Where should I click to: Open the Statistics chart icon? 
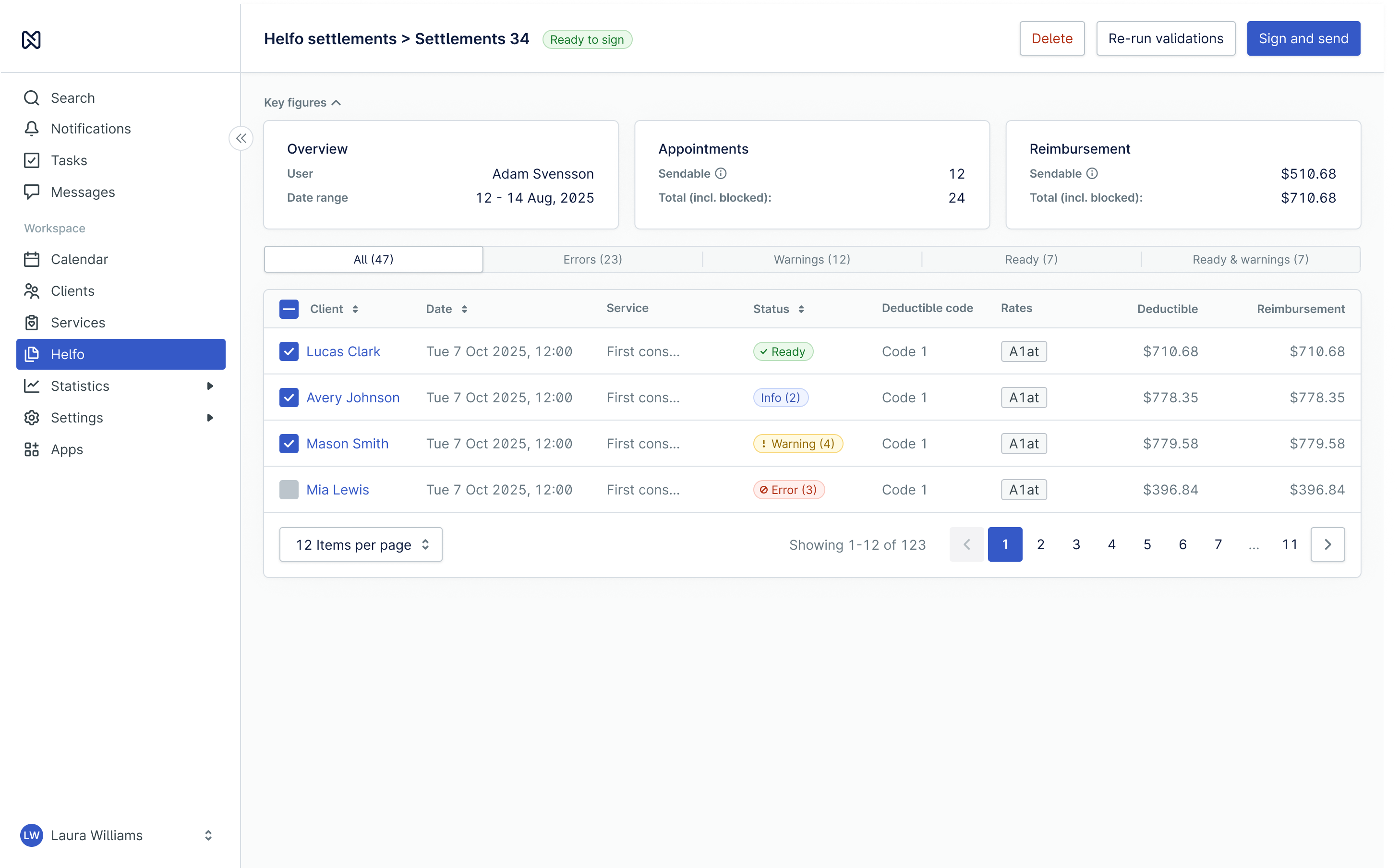(32, 386)
